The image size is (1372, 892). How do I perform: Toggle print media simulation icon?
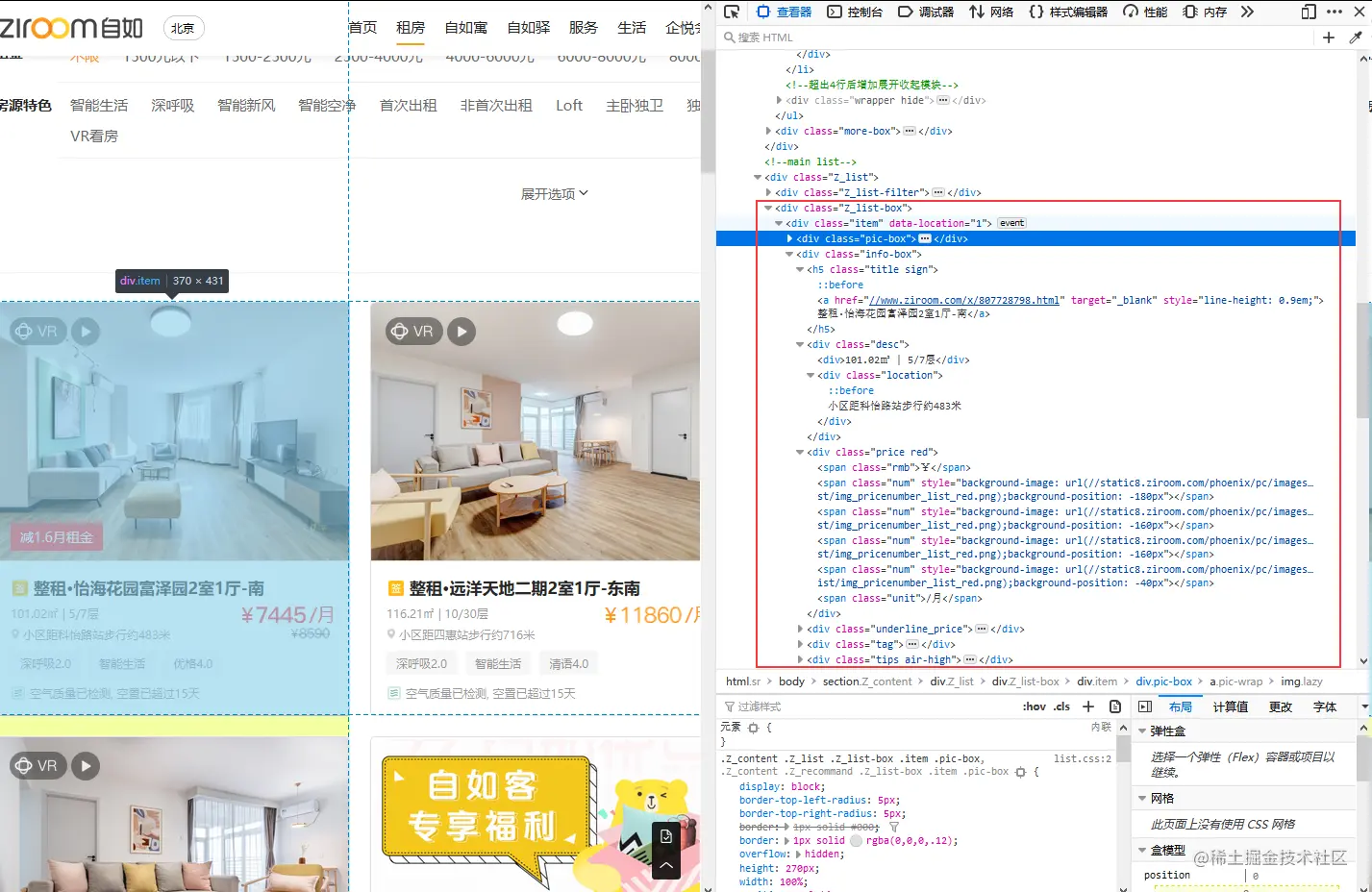pyautogui.click(x=1115, y=706)
